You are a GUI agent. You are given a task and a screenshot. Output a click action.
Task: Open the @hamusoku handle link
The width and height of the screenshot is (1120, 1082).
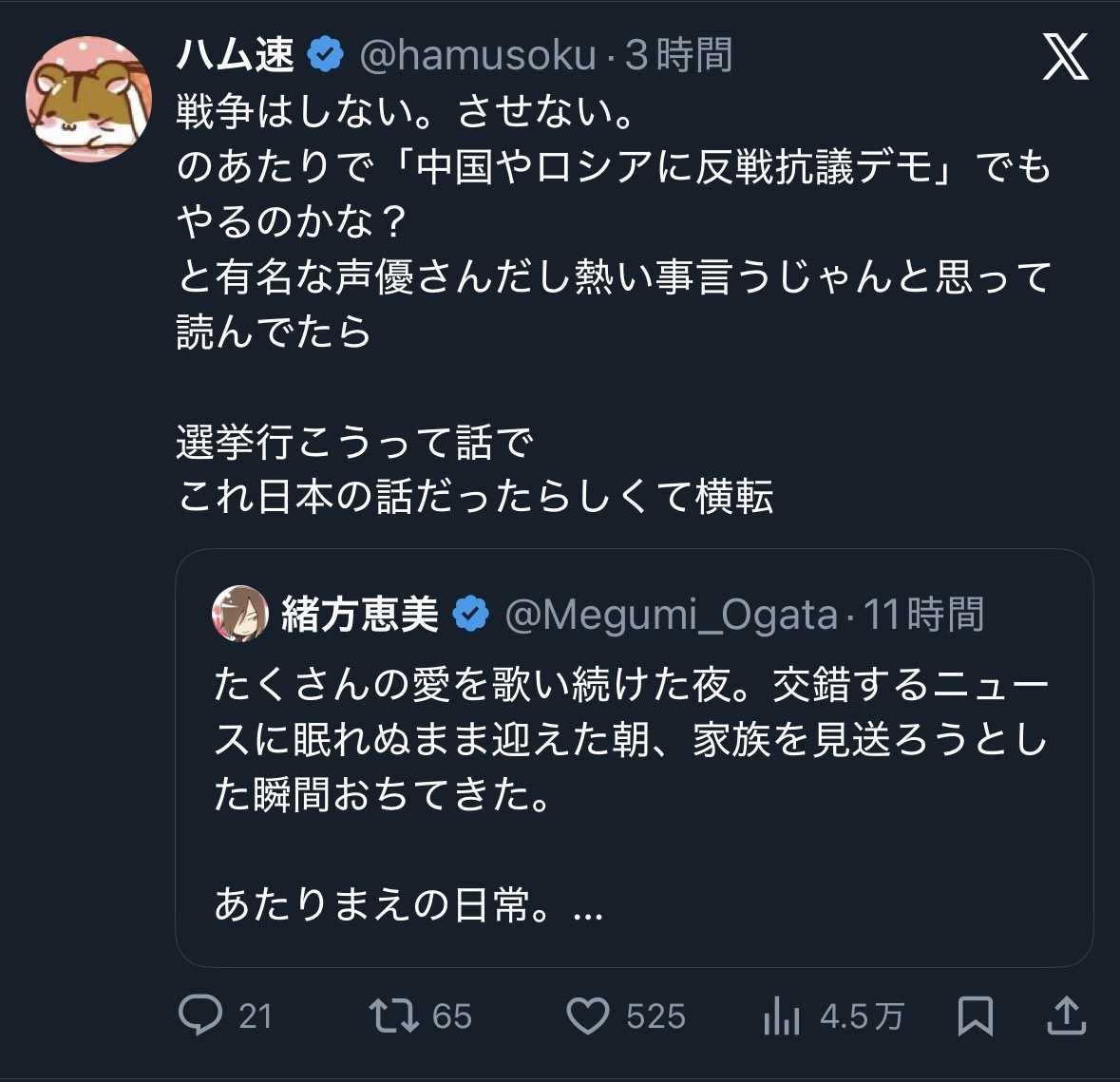(x=478, y=56)
